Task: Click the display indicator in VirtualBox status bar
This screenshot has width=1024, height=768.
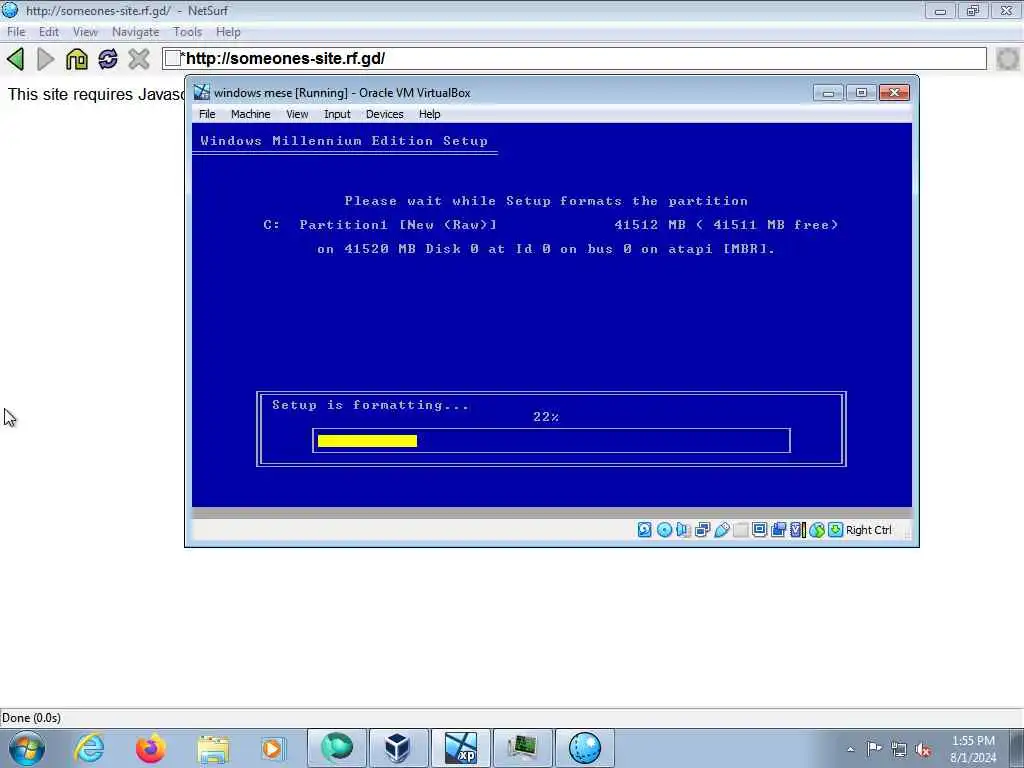Action: pos(759,530)
